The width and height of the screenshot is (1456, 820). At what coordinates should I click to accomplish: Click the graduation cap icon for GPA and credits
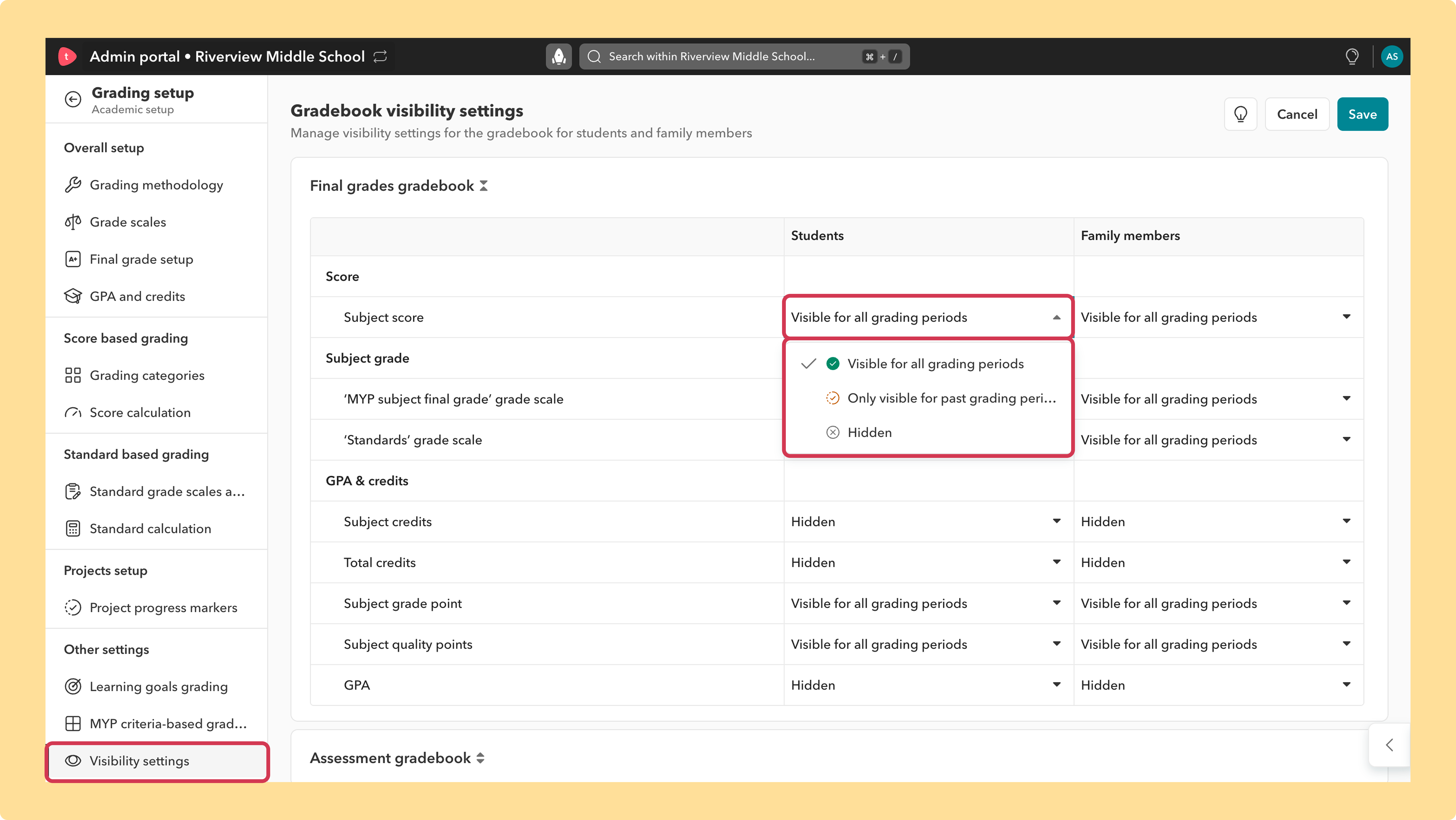click(73, 296)
